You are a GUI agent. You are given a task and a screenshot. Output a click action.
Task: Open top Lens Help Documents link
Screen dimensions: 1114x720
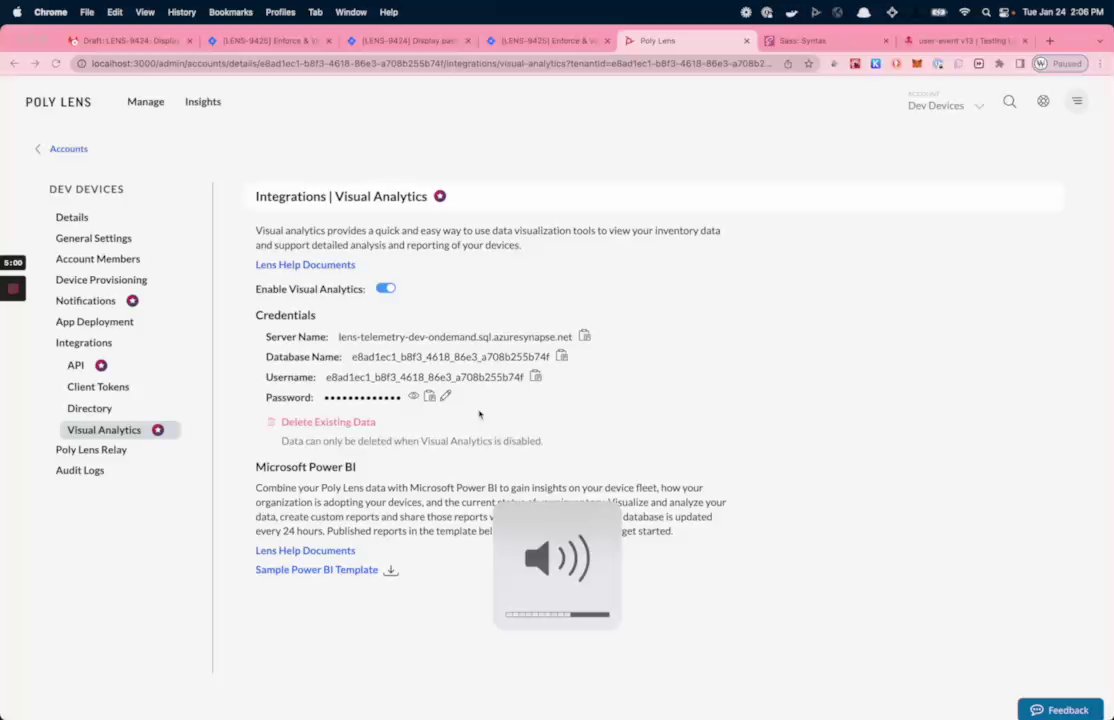pyautogui.click(x=305, y=264)
